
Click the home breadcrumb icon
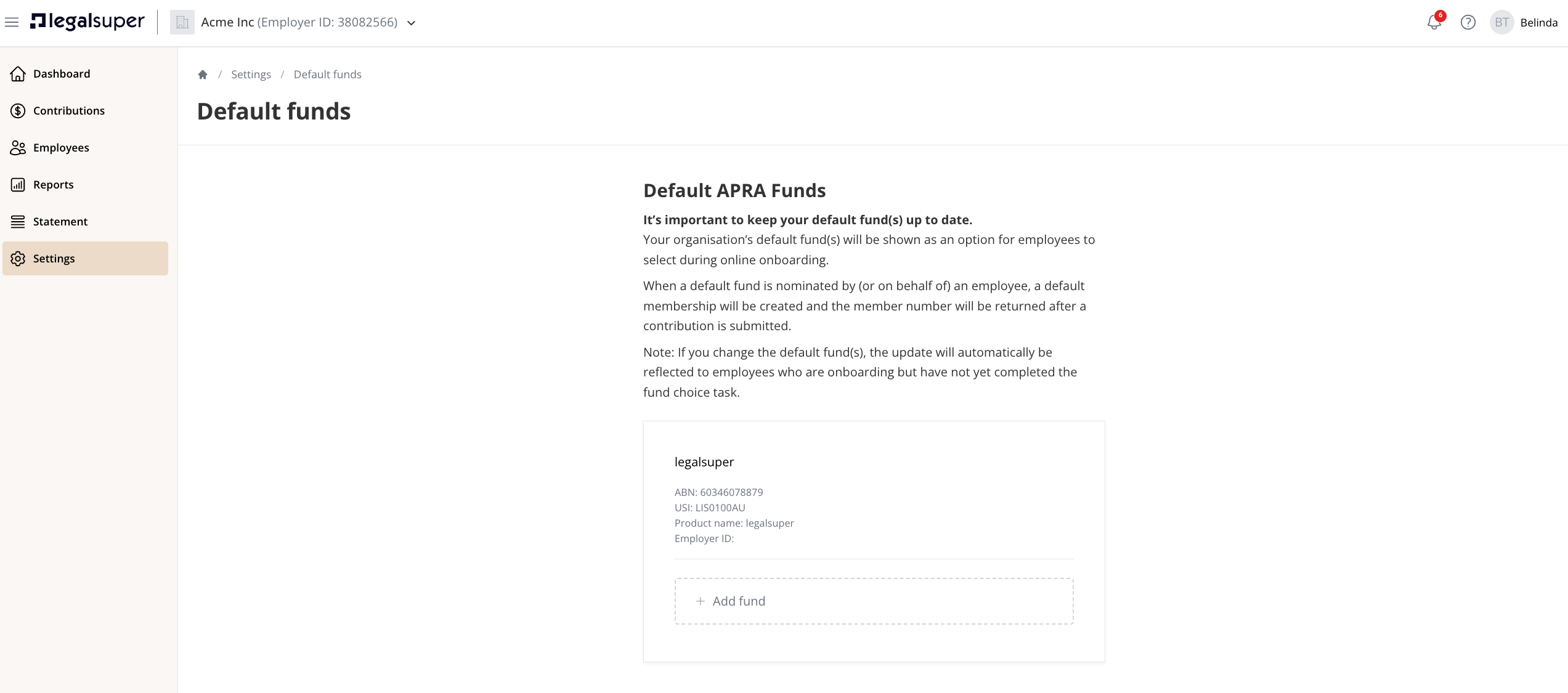point(203,75)
